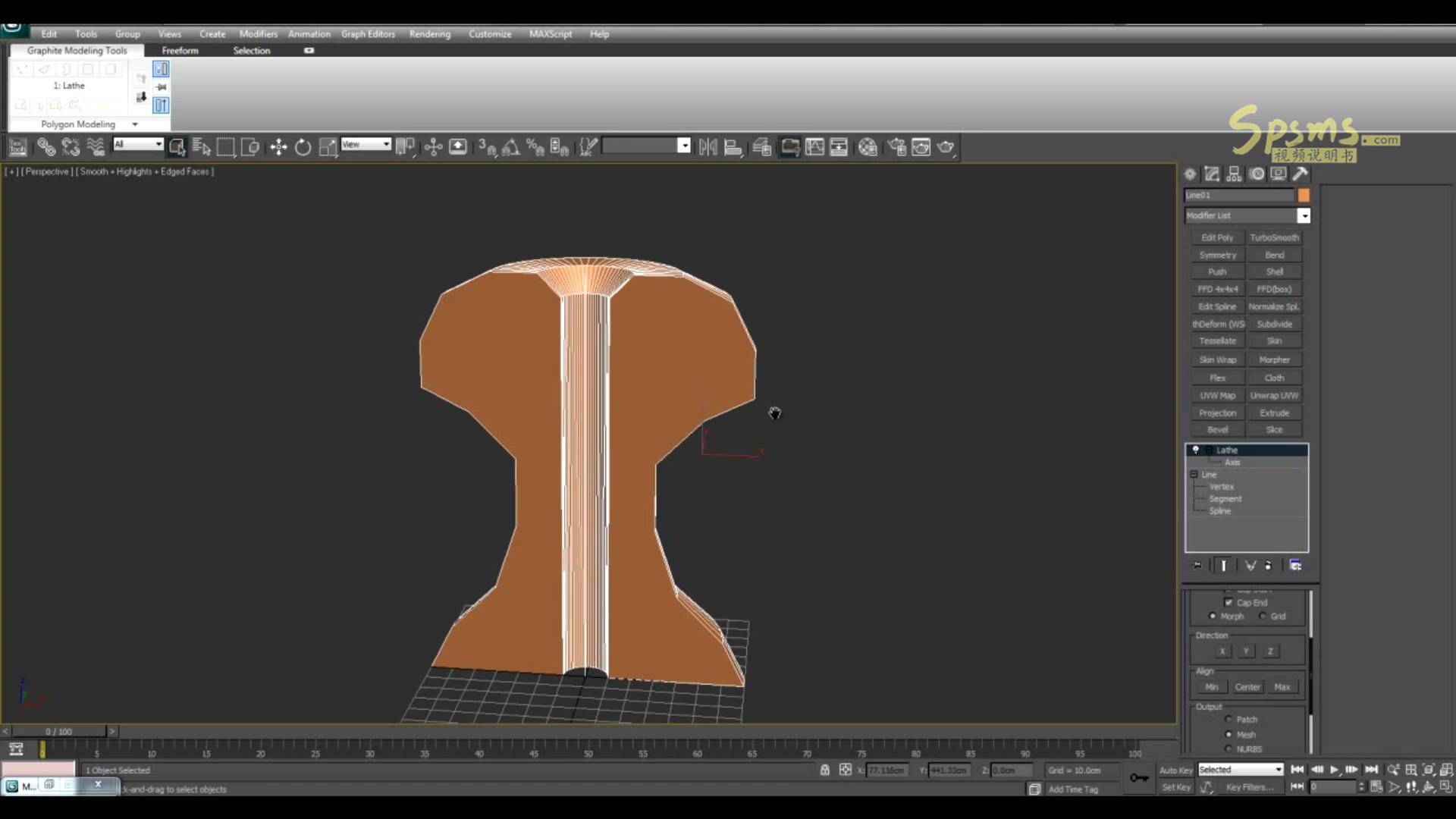Click Bind to Space Warp icon
Screen dimensions: 1456x819
96,146
